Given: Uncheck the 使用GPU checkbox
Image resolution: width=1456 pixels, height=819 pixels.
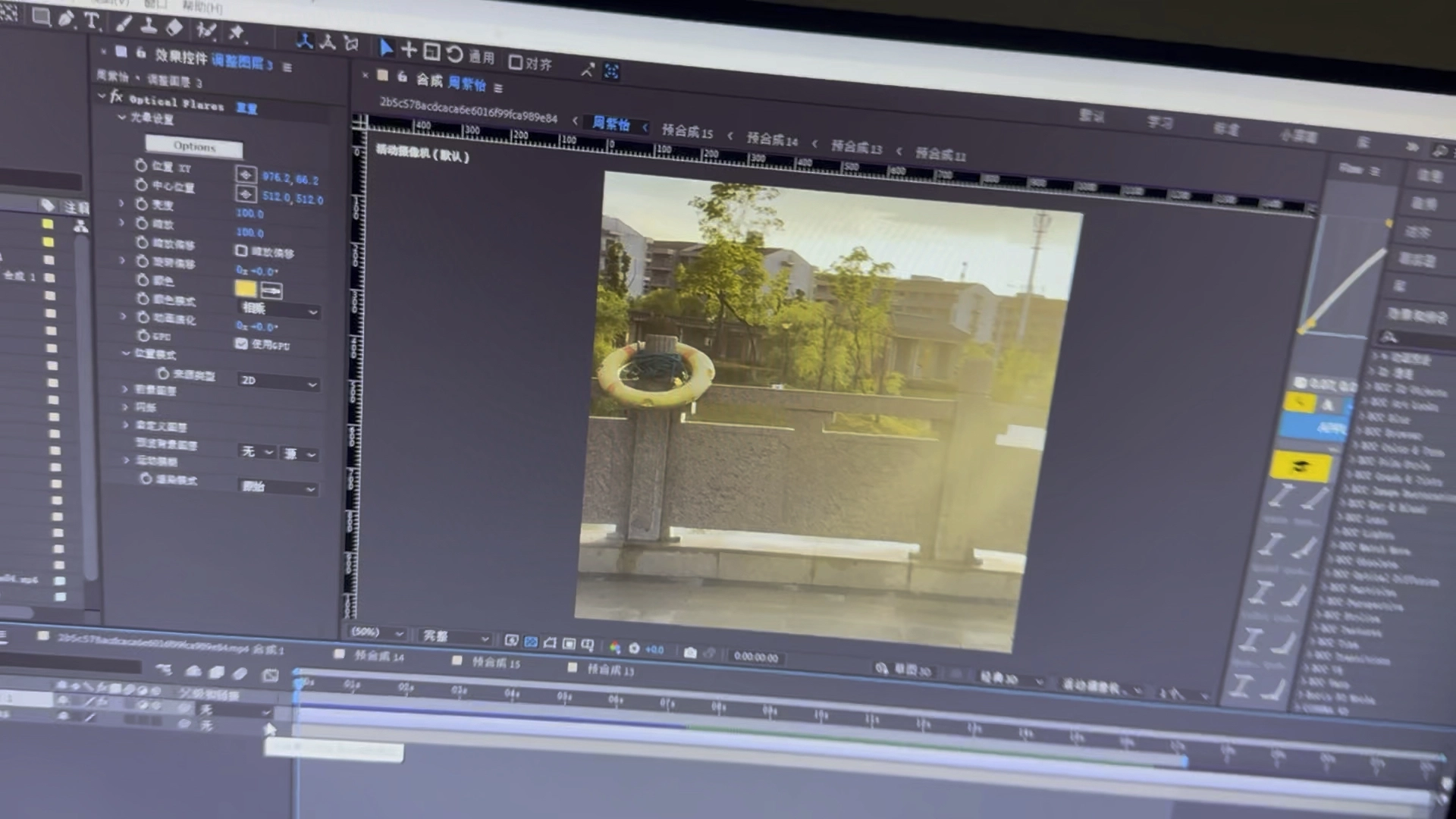Looking at the screenshot, I should pyautogui.click(x=241, y=344).
